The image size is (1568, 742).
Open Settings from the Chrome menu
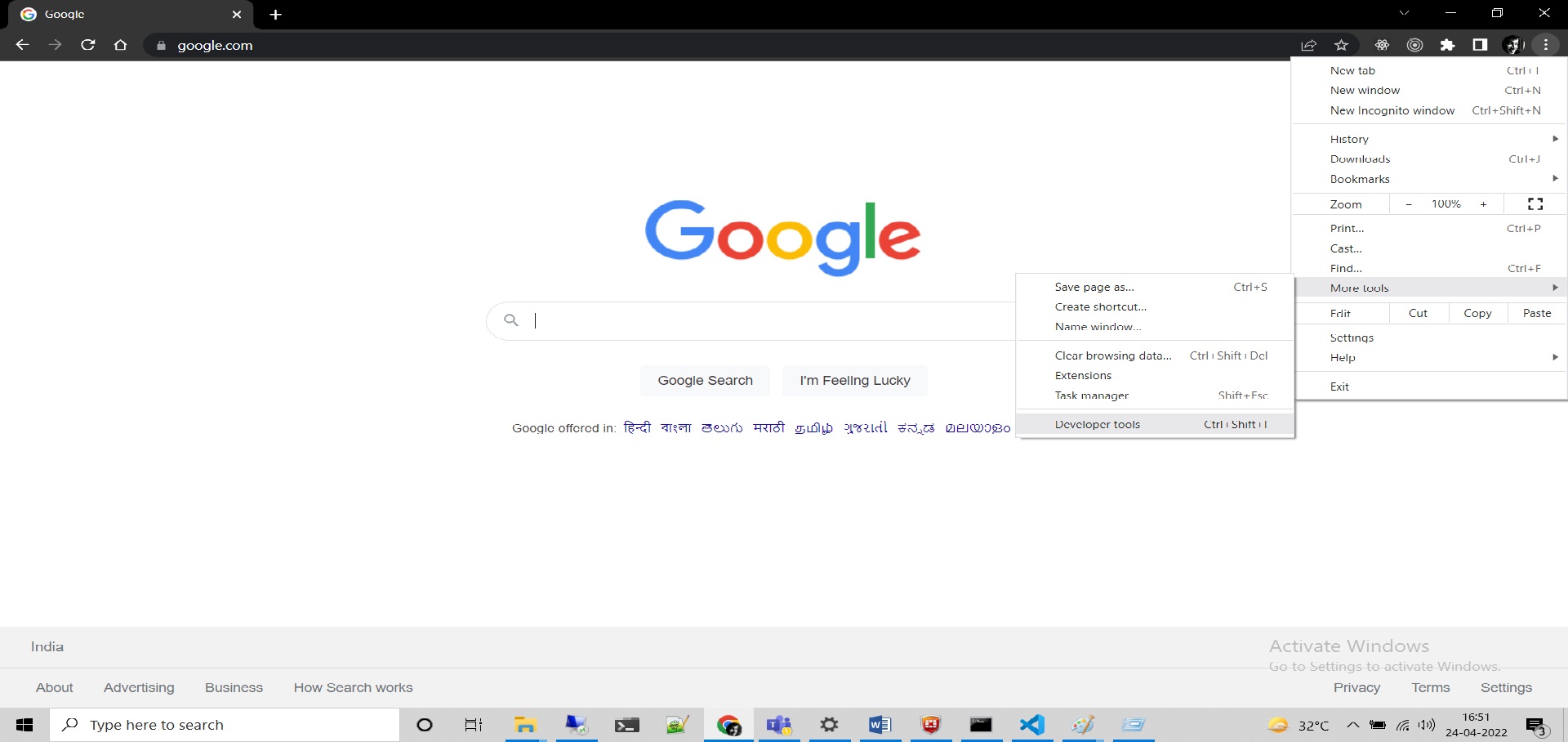pos(1430,337)
